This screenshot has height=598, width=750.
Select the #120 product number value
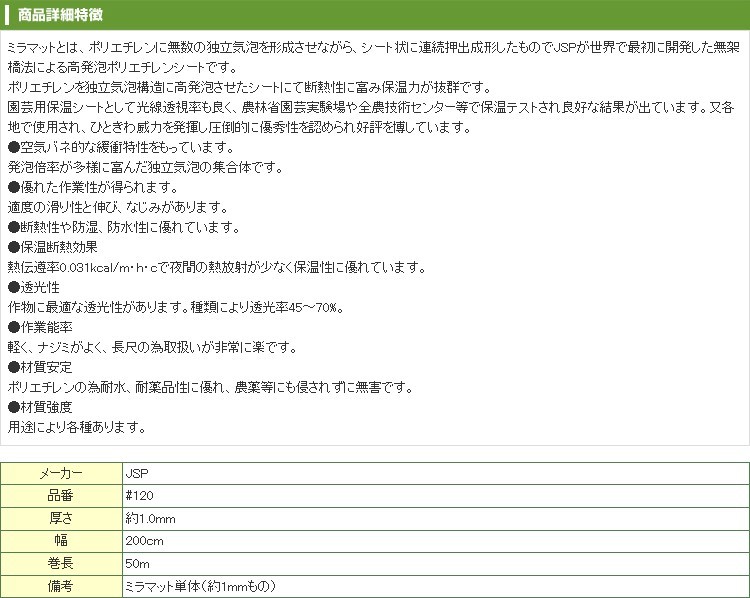click(139, 496)
